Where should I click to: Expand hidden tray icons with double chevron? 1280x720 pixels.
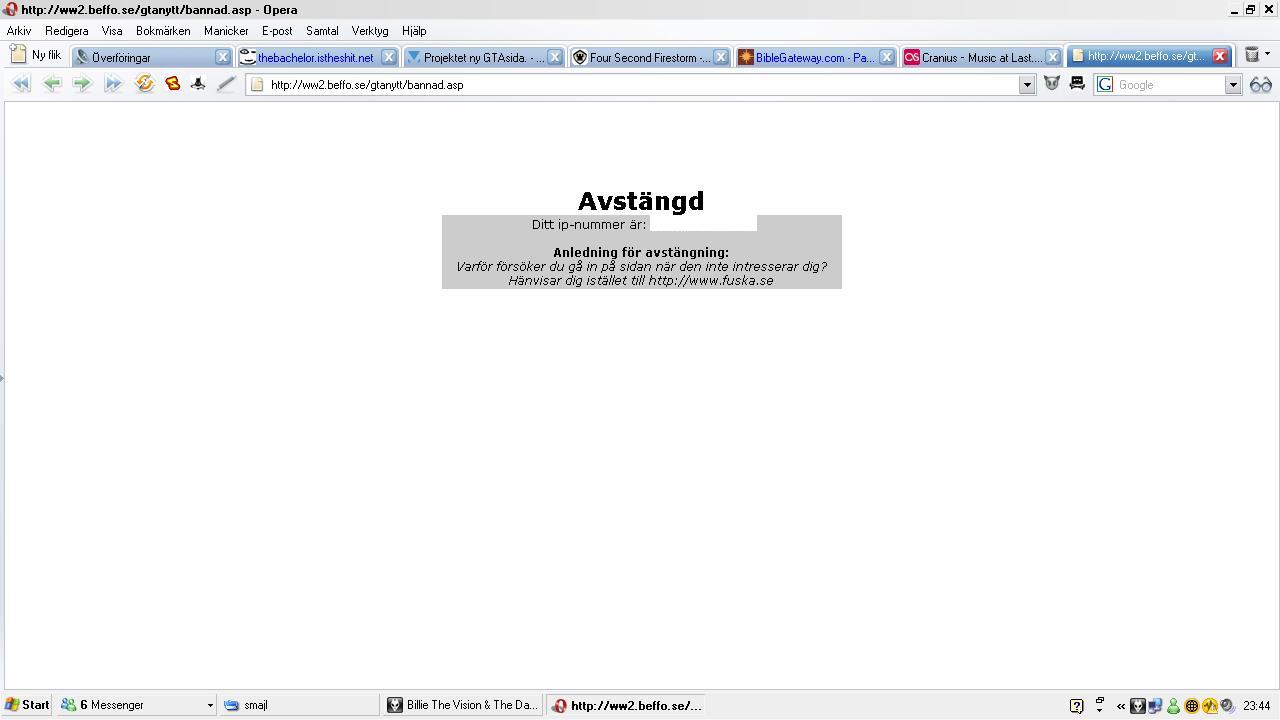[1121, 706]
